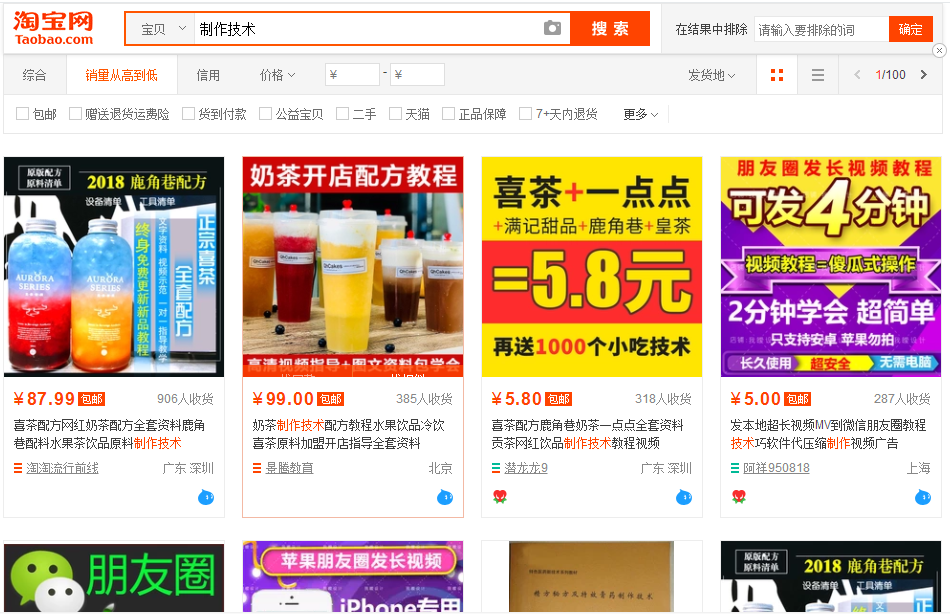
Task: Open the 2018 鹿角巷配方 product image above ¥87.99
Action: 114,267
